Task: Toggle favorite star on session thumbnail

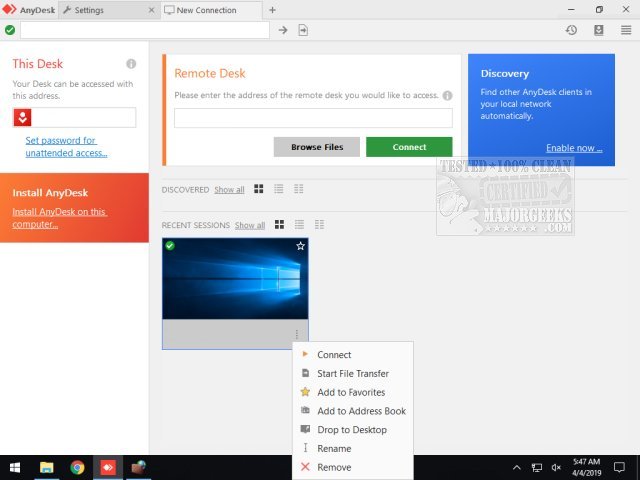Action: click(x=300, y=246)
